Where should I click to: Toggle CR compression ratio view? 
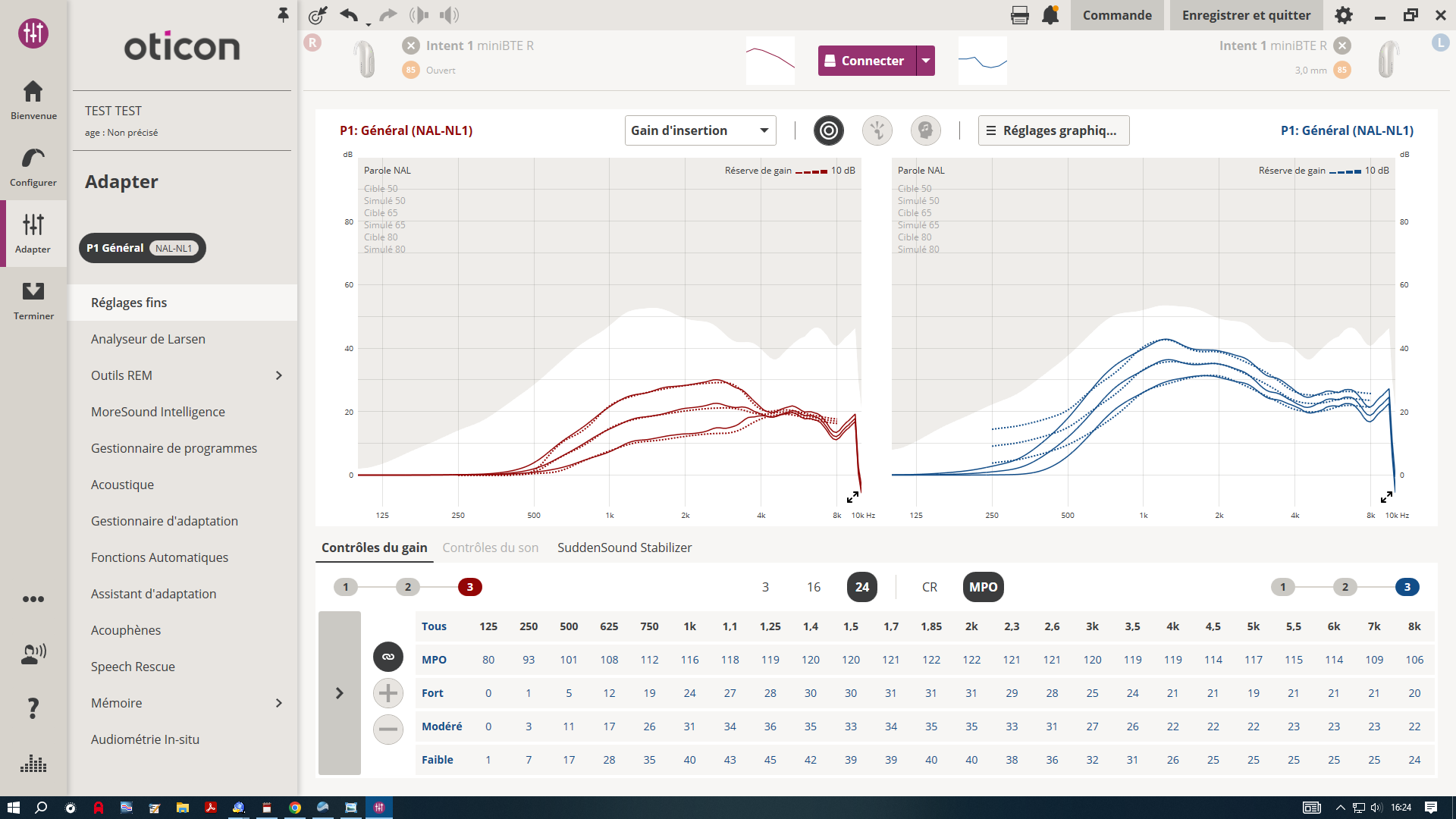click(x=930, y=587)
